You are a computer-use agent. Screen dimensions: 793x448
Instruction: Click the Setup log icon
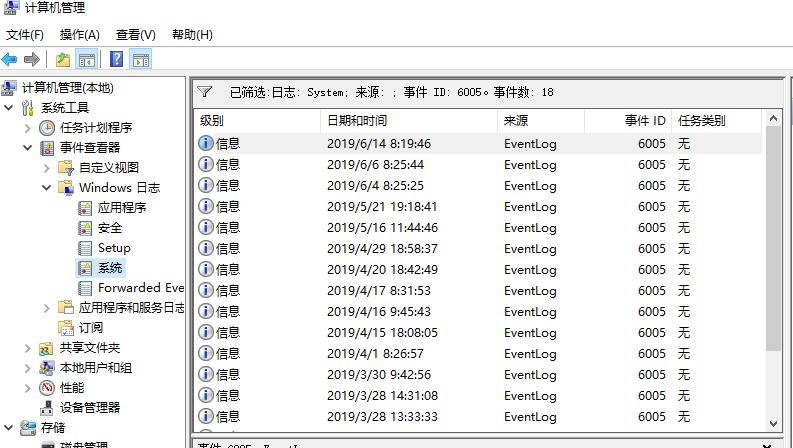pos(85,248)
